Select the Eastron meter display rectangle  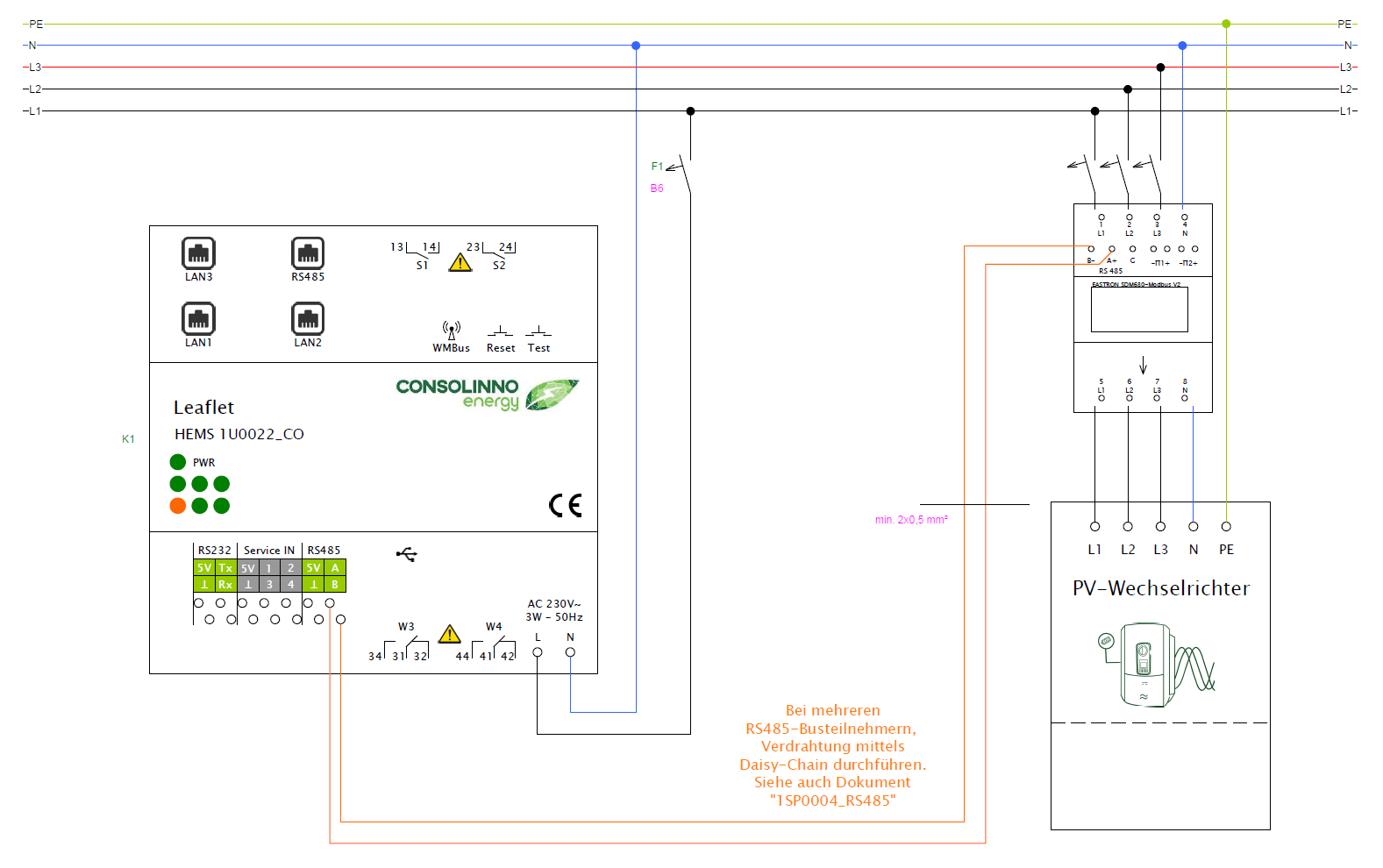(1139, 309)
